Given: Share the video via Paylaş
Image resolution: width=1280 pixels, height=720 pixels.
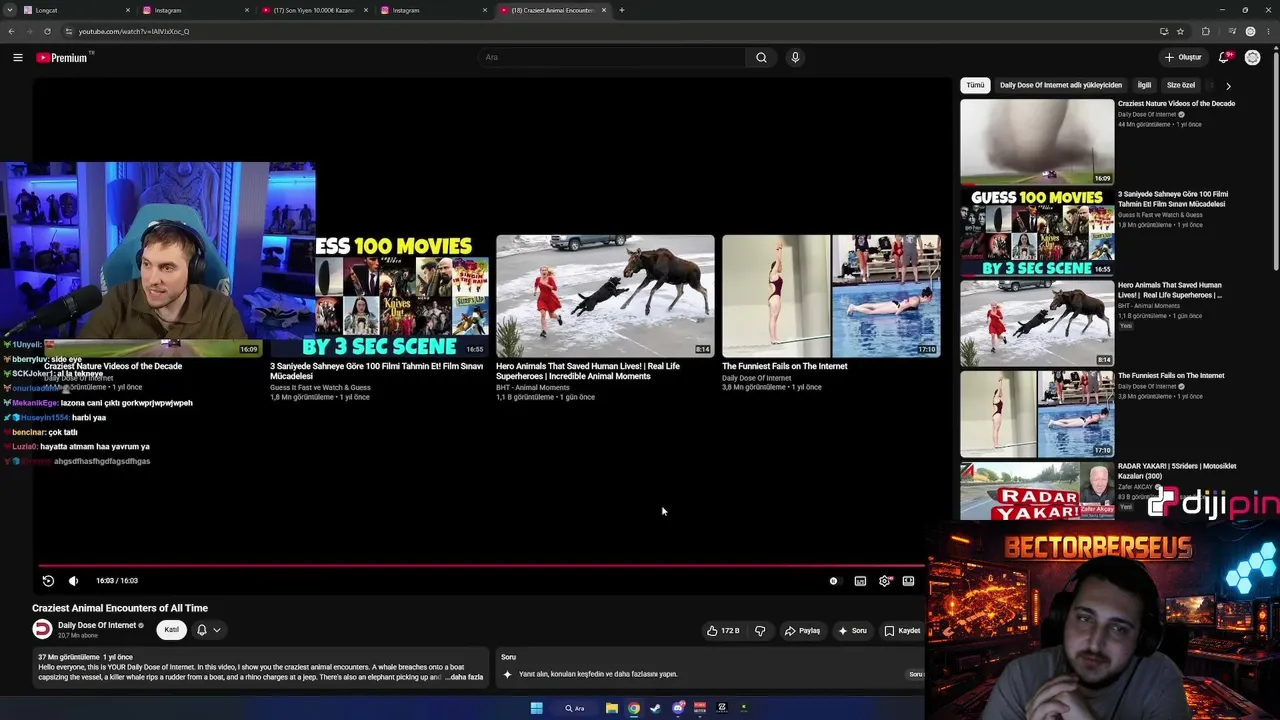Looking at the screenshot, I should [802, 631].
